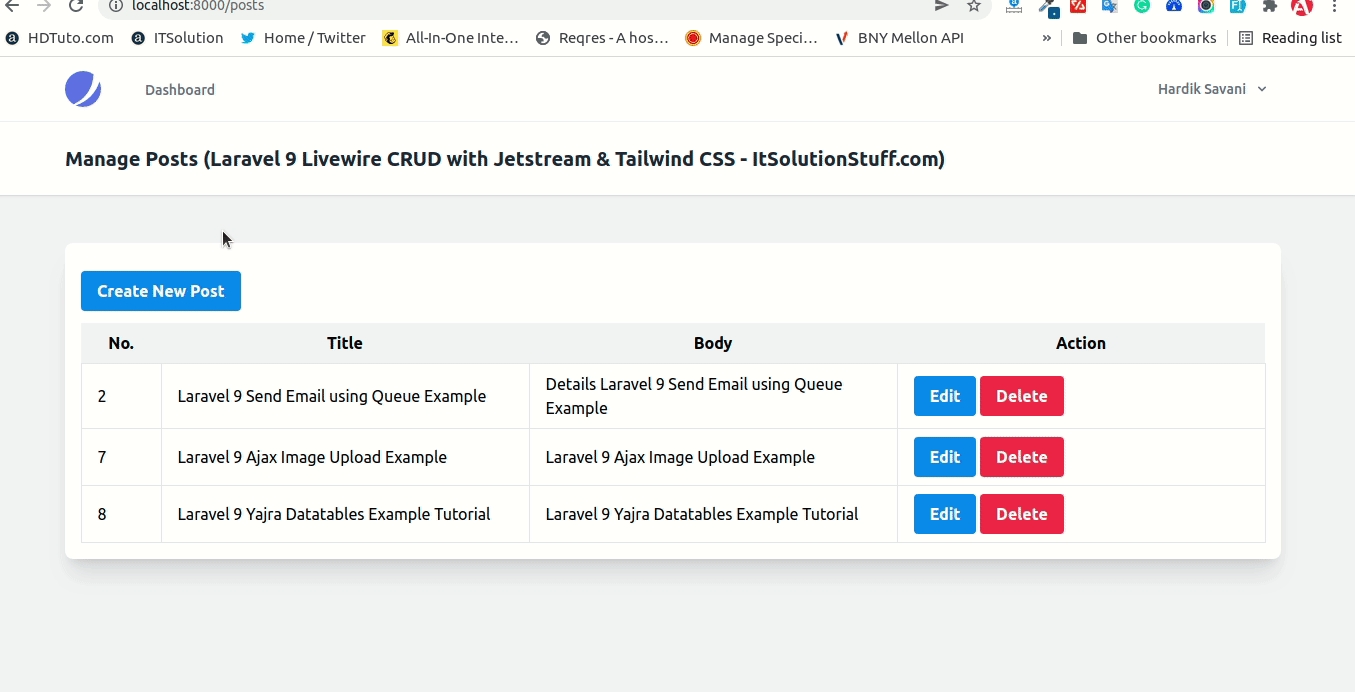Click the site info icon in address bar
Image resolution: width=1355 pixels, height=692 pixels.
point(115,6)
